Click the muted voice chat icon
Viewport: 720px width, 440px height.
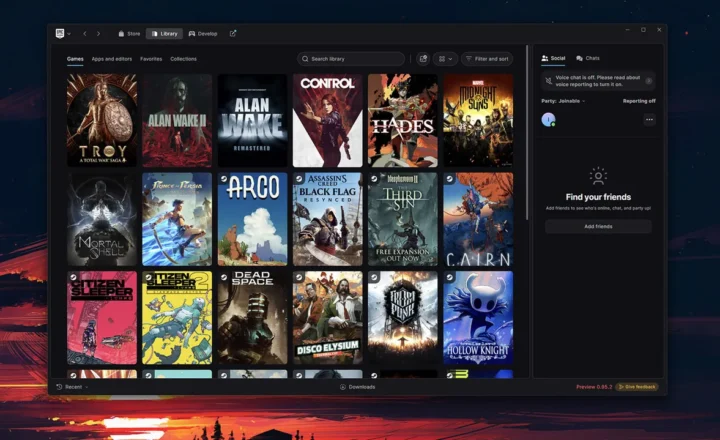pos(548,81)
